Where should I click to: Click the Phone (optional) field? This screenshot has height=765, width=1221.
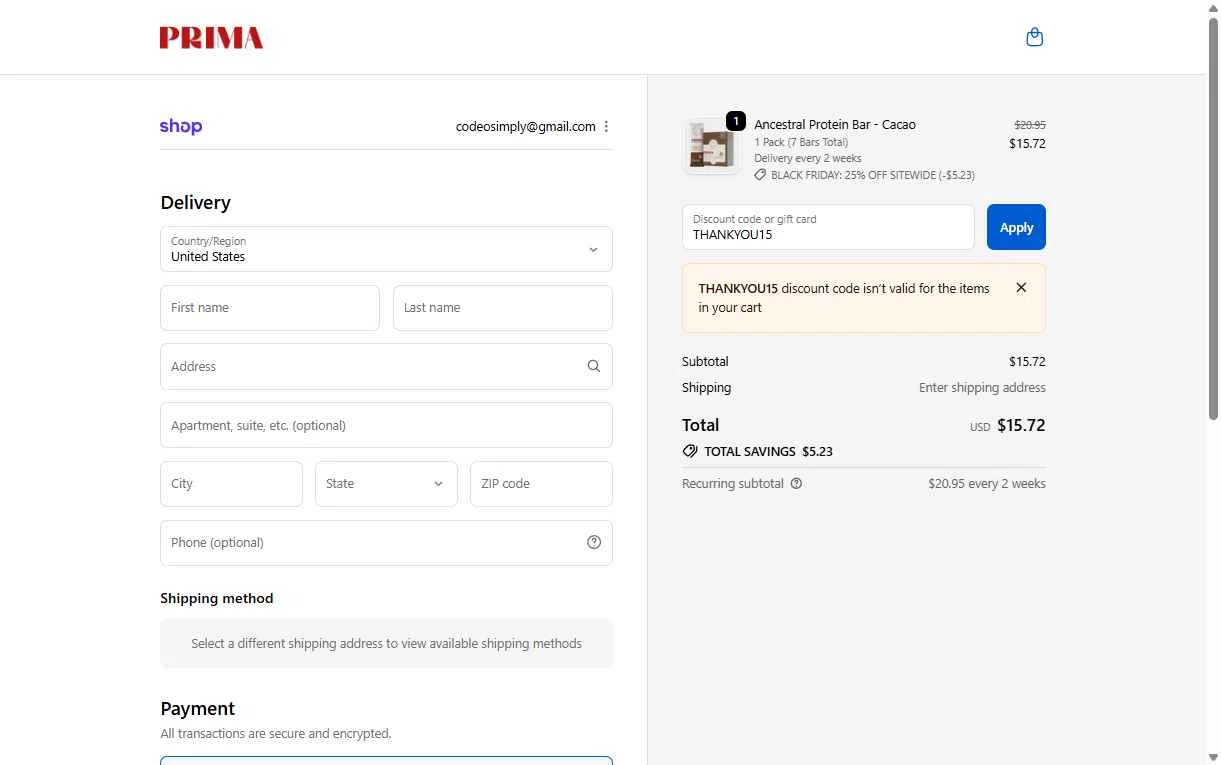(386, 543)
